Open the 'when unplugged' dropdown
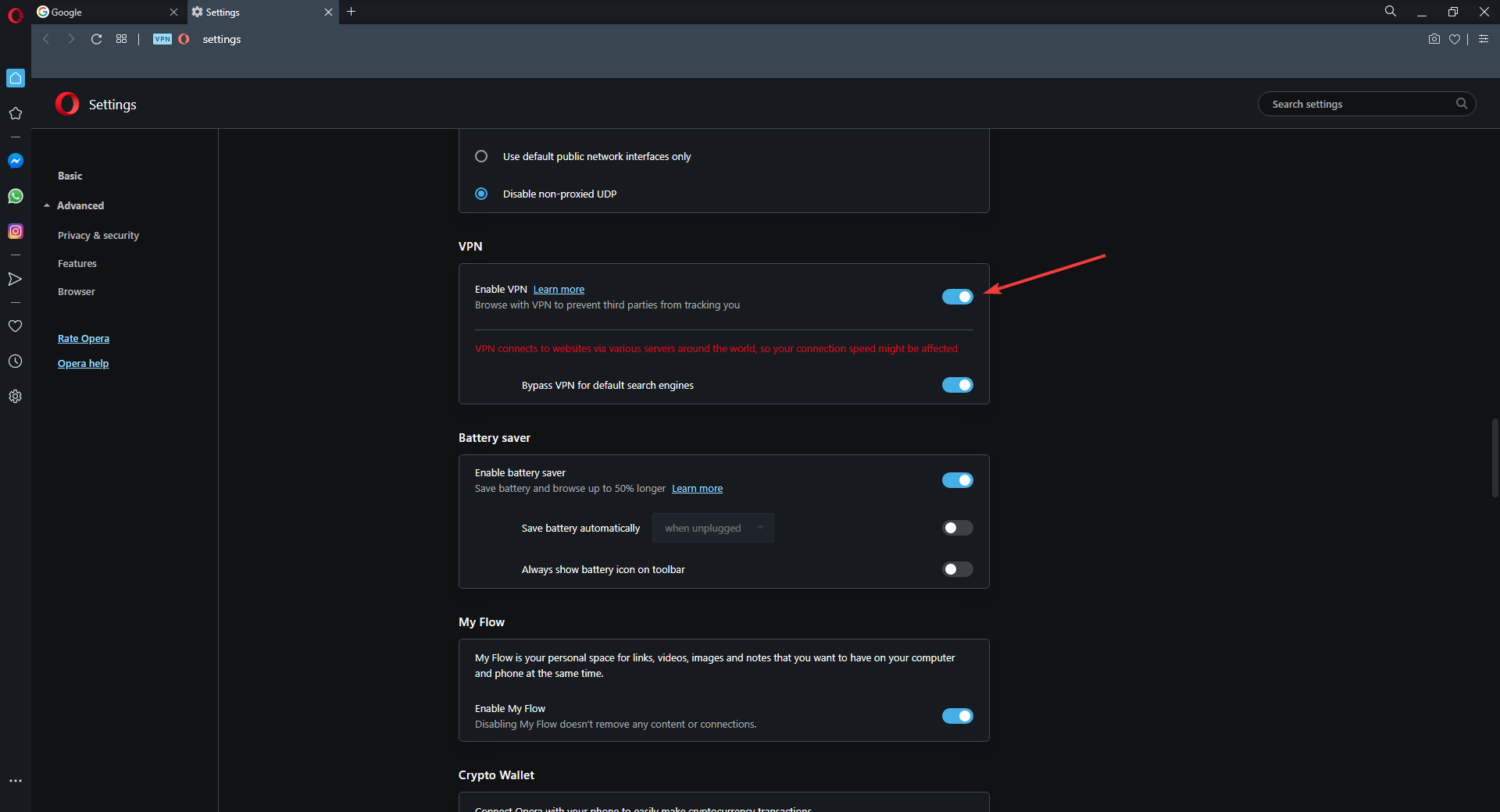 click(713, 528)
